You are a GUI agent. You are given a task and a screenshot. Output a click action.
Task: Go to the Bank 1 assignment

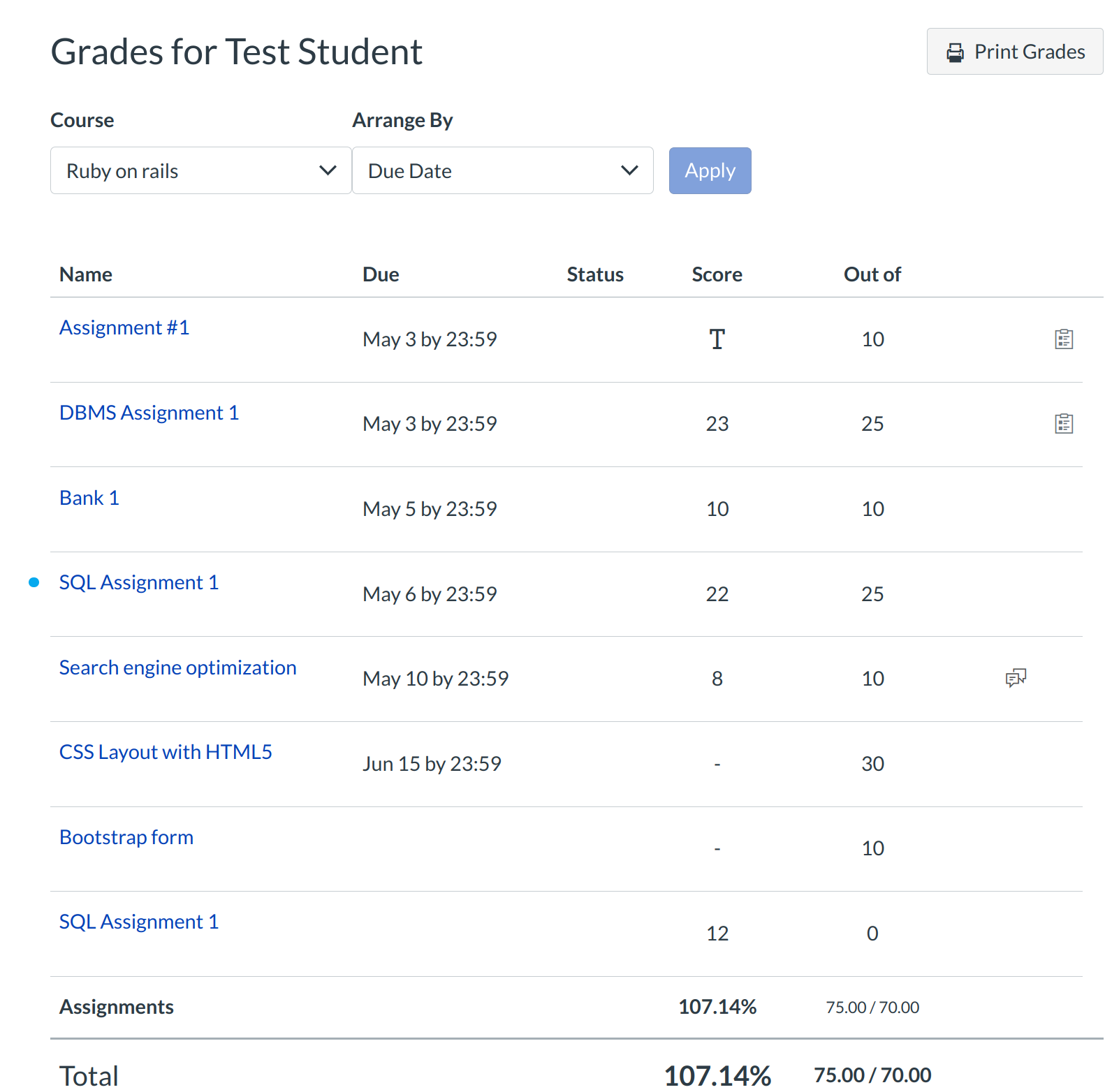click(89, 498)
